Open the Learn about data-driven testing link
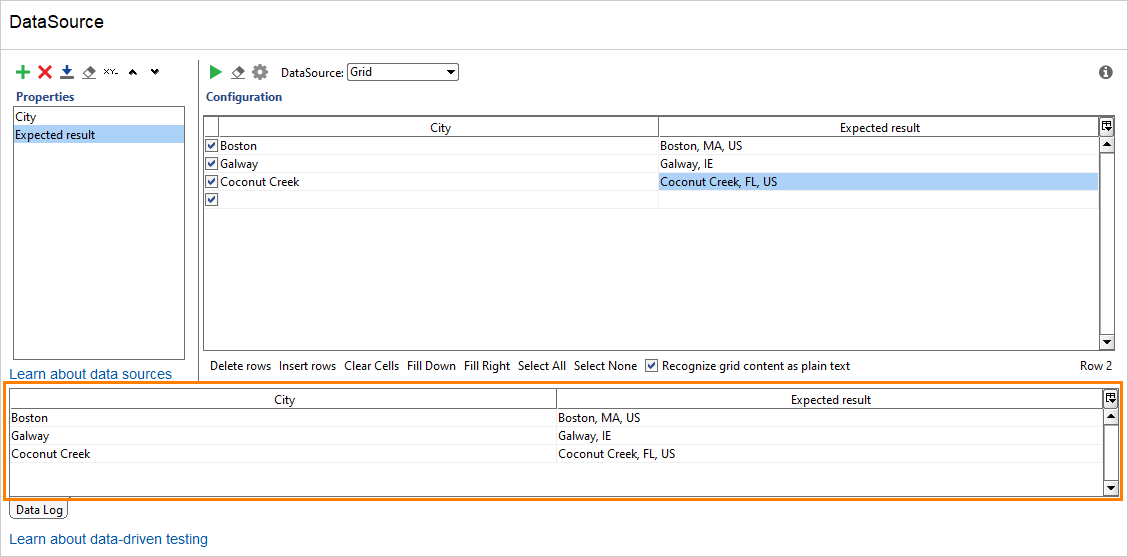 [109, 539]
